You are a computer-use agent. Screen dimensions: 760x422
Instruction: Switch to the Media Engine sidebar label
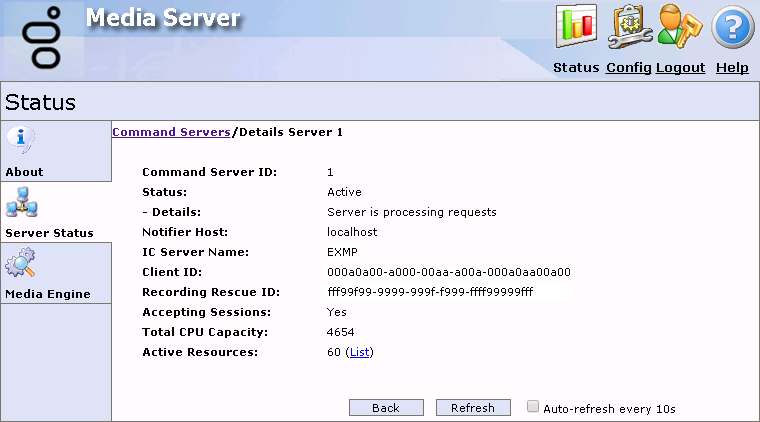[48, 294]
